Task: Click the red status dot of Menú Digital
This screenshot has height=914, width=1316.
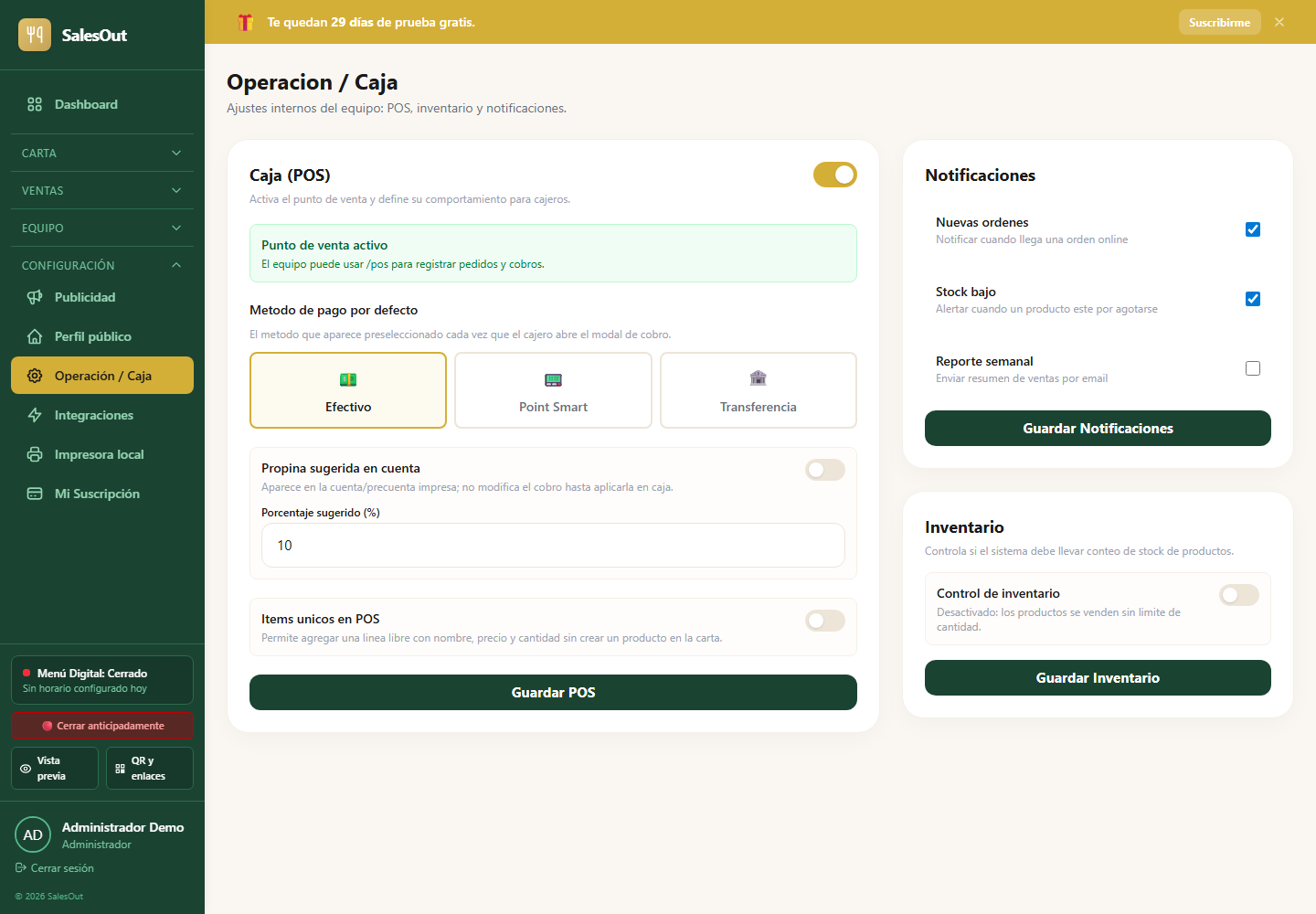Action: [27, 673]
